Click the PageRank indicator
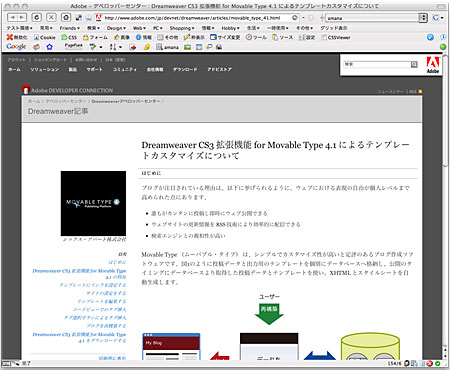The height and width of the screenshot is (370, 450). tap(74, 46)
